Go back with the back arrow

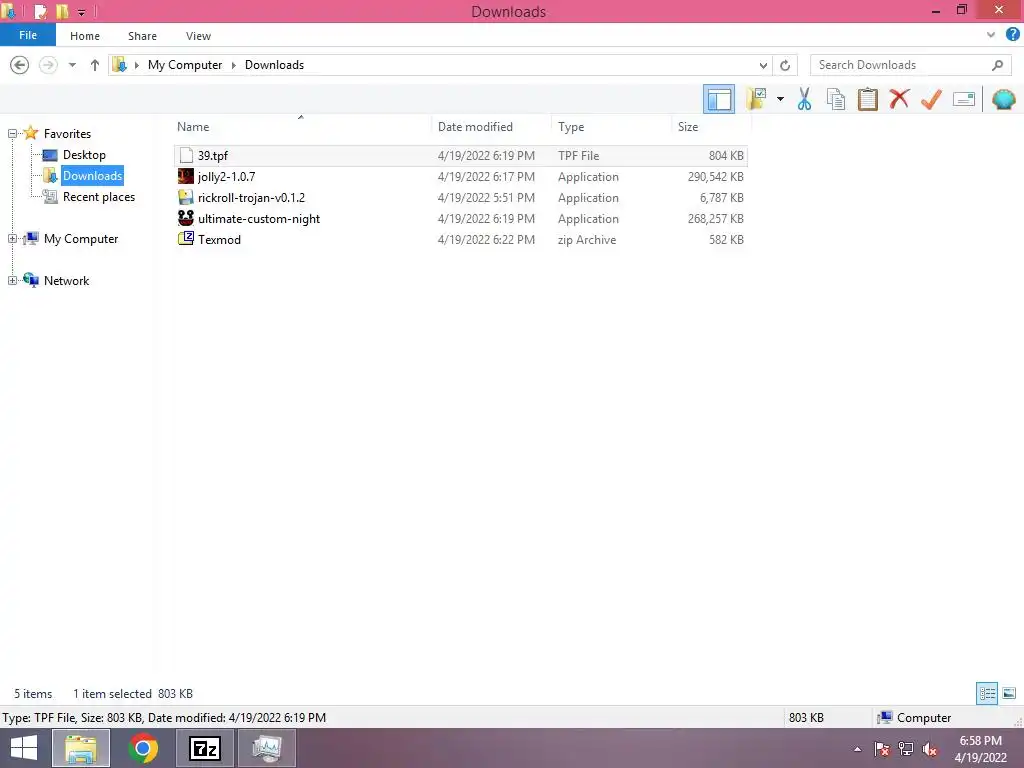point(20,65)
